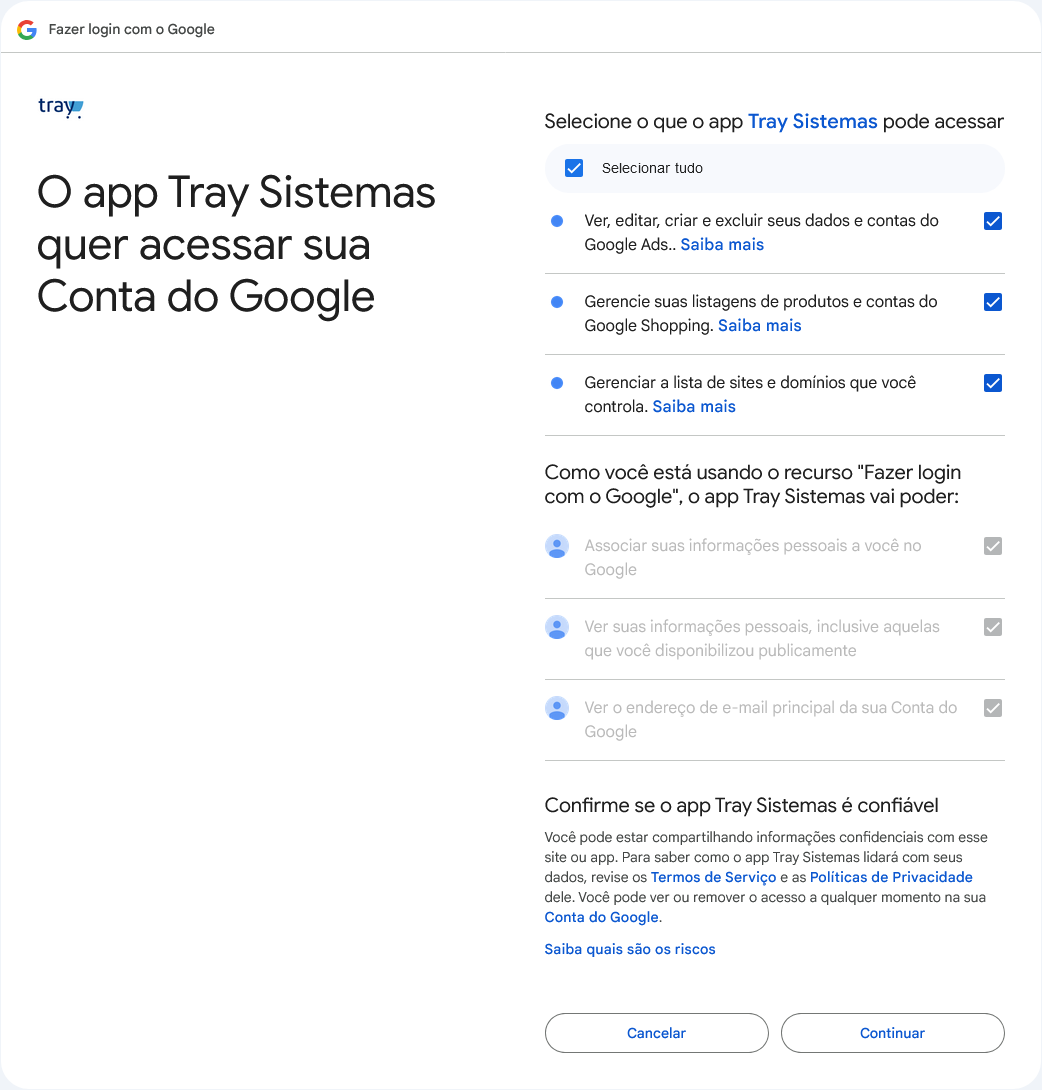Uncheck the Google Ads access checkbox
1042x1090 pixels.
pyautogui.click(x=993, y=221)
